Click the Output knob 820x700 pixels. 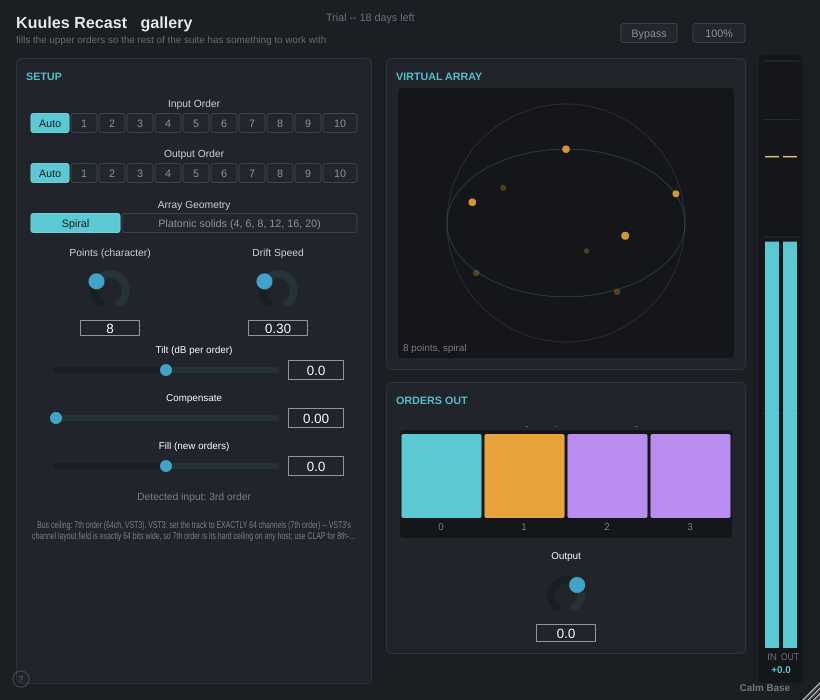[566, 593]
